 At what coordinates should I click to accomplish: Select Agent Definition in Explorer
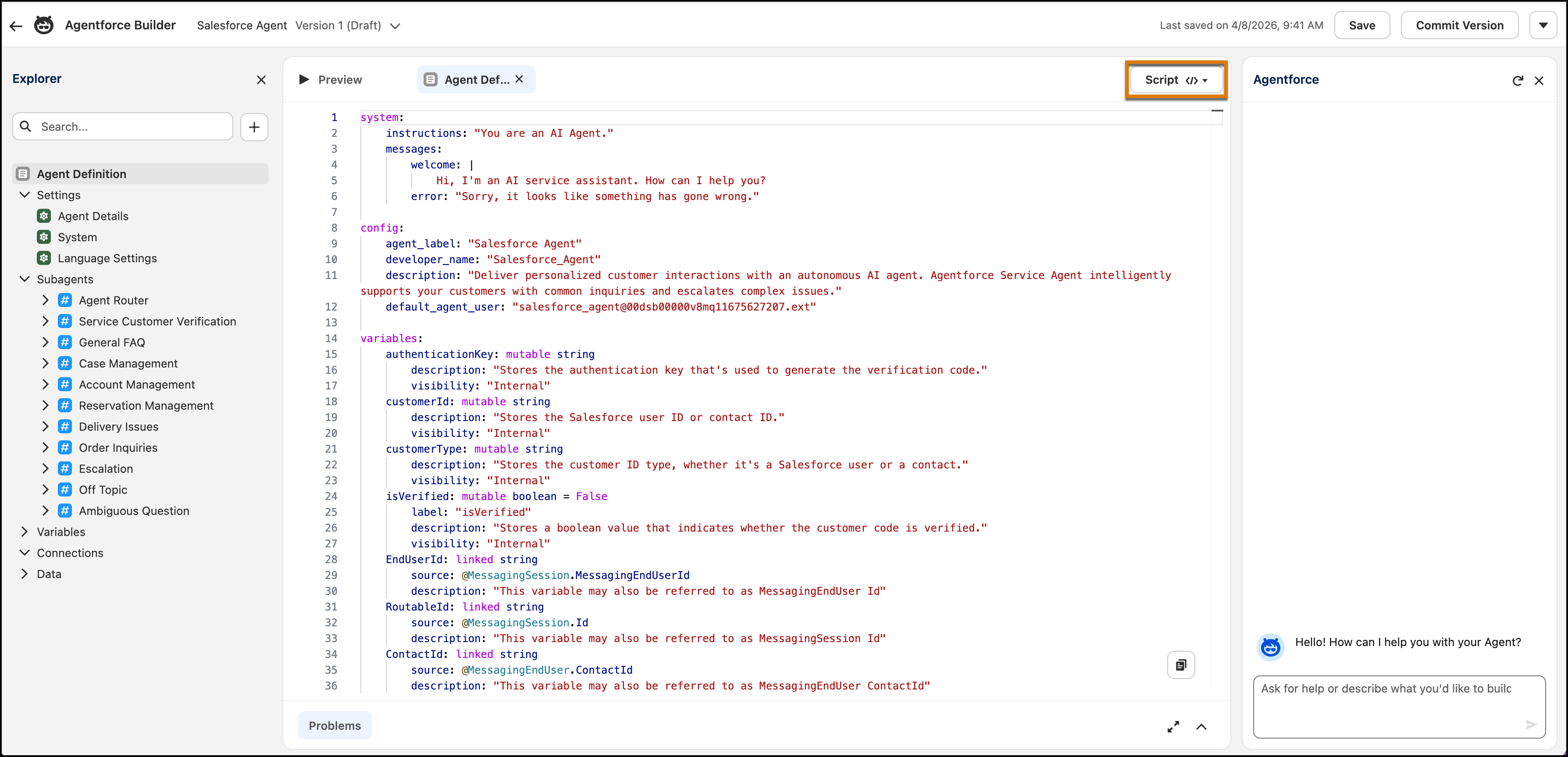click(140, 174)
